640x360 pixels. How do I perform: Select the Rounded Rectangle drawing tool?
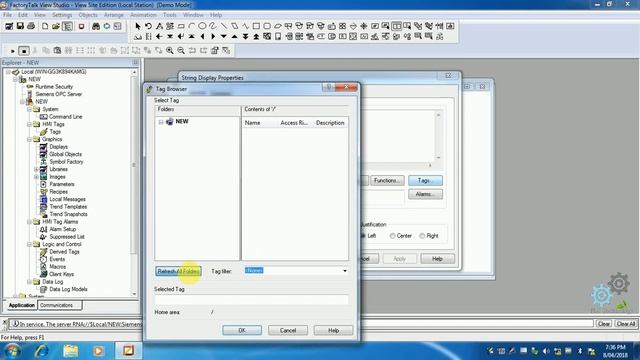267,26
